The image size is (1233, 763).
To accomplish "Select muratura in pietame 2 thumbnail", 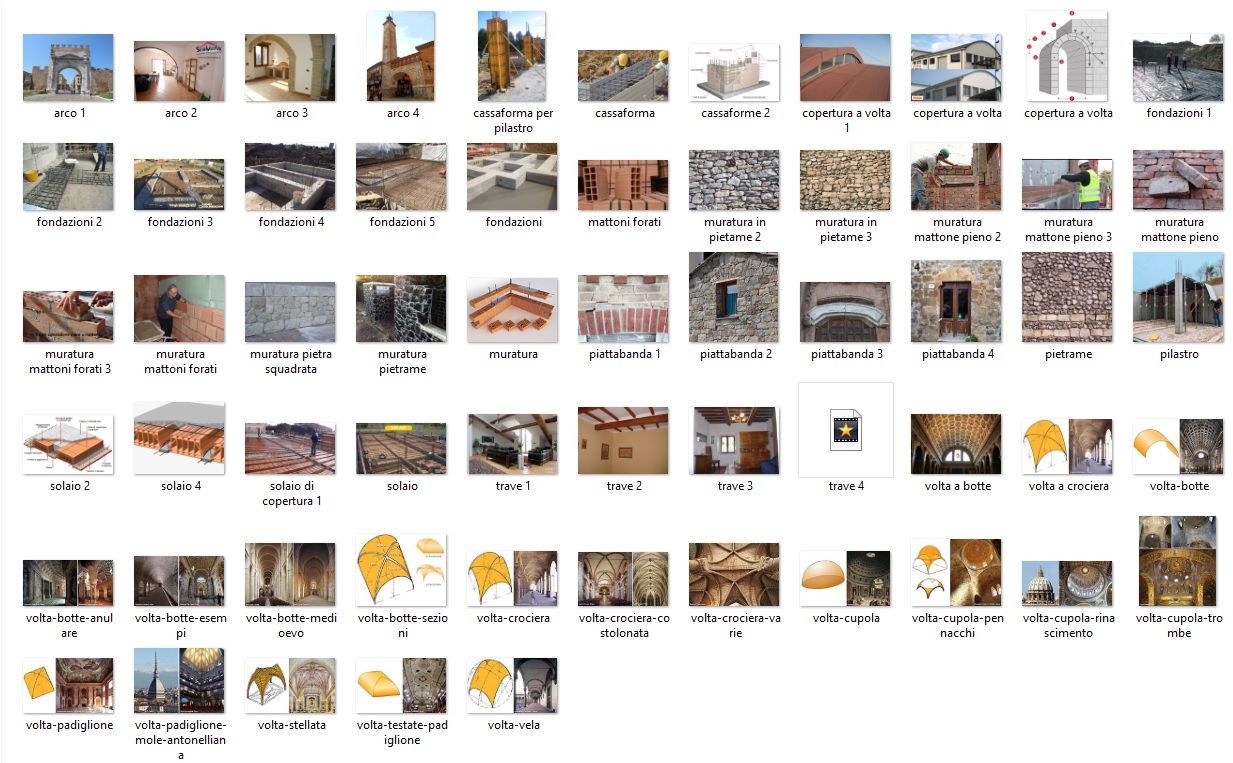I will point(734,181).
